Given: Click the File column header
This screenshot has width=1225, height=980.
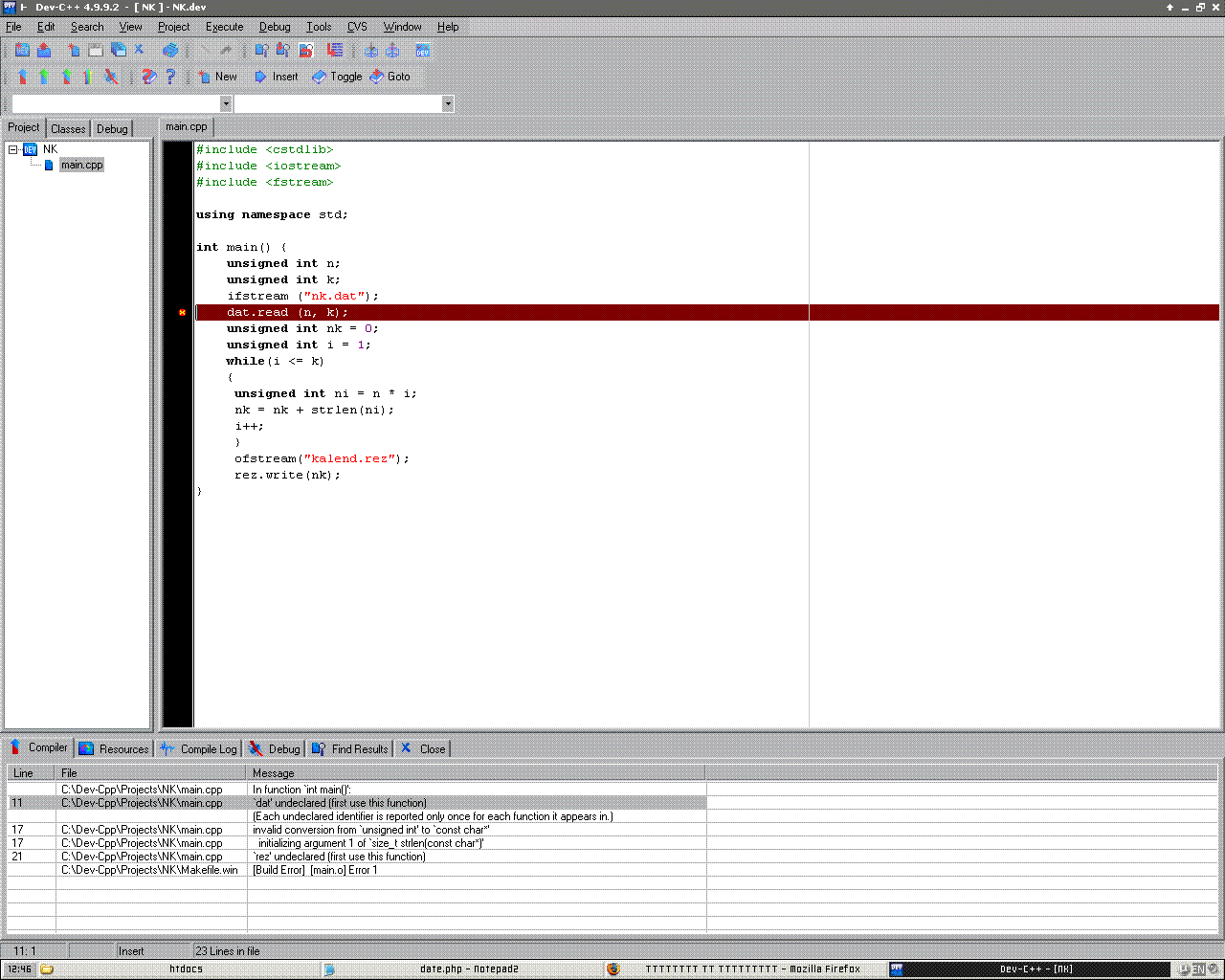Looking at the screenshot, I should coord(151,772).
